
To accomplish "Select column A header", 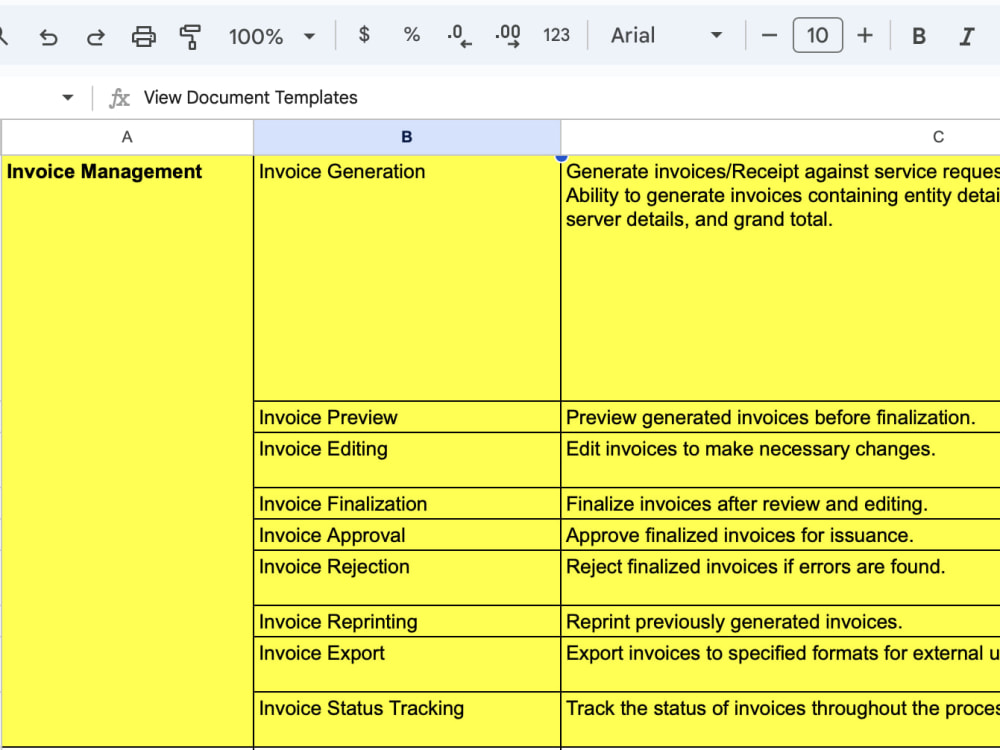I will [127, 137].
